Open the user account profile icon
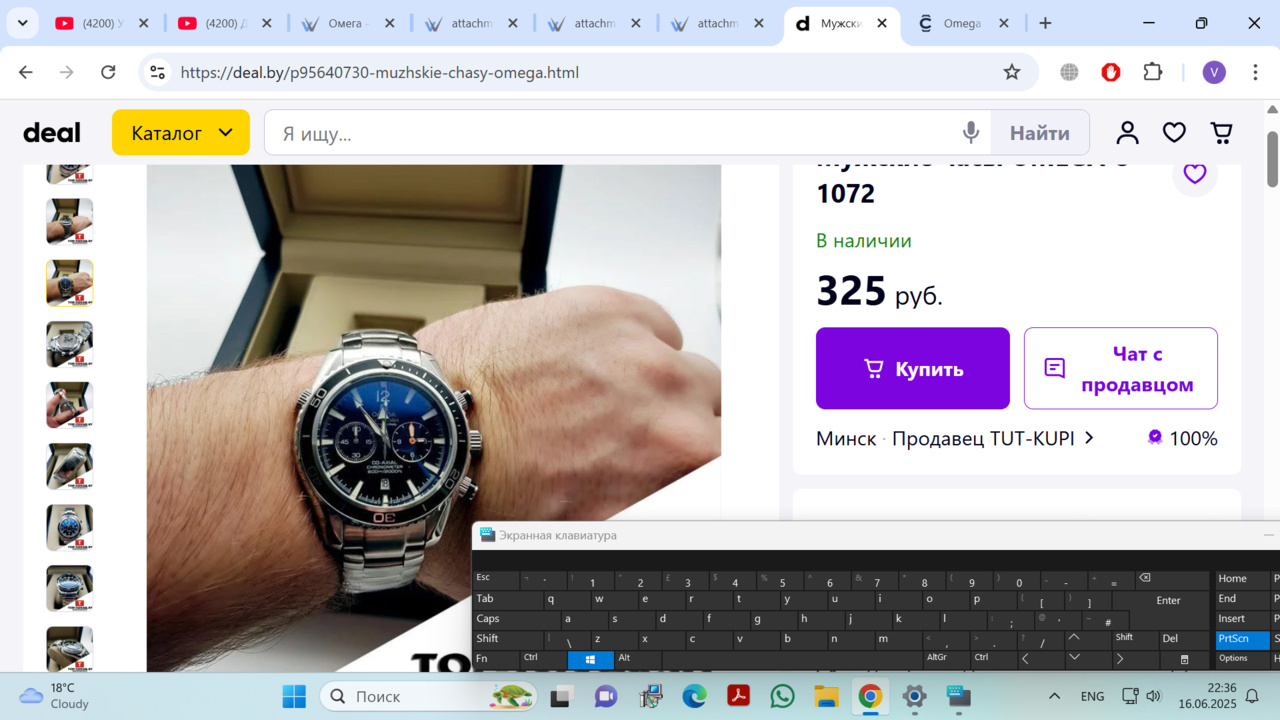 click(x=1127, y=133)
